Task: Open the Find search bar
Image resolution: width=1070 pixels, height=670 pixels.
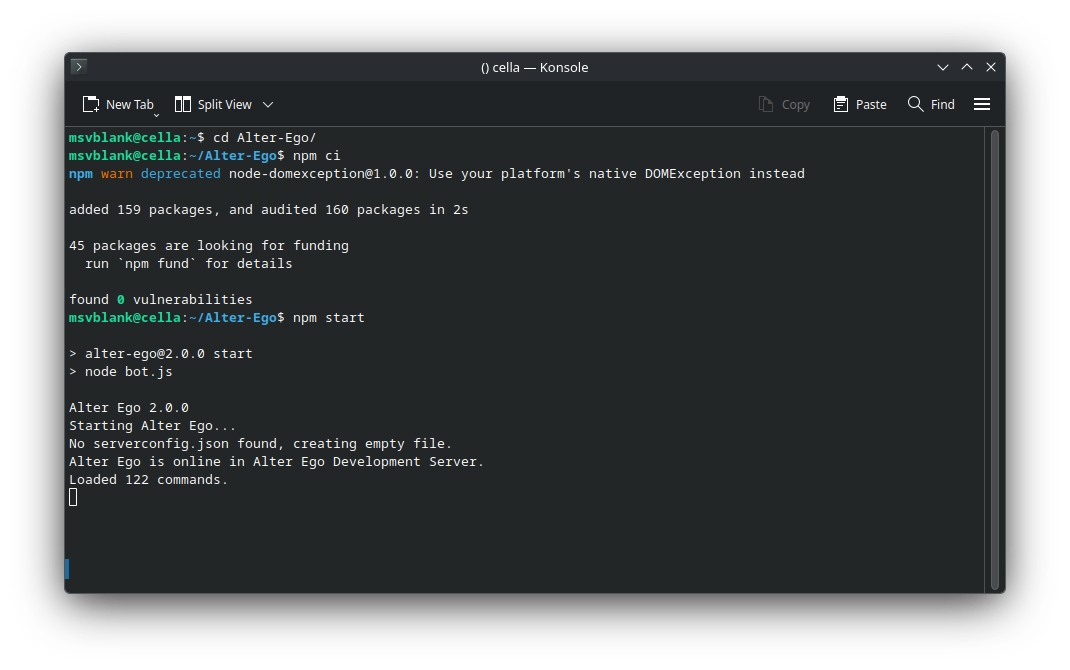Action: (x=931, y=104)
